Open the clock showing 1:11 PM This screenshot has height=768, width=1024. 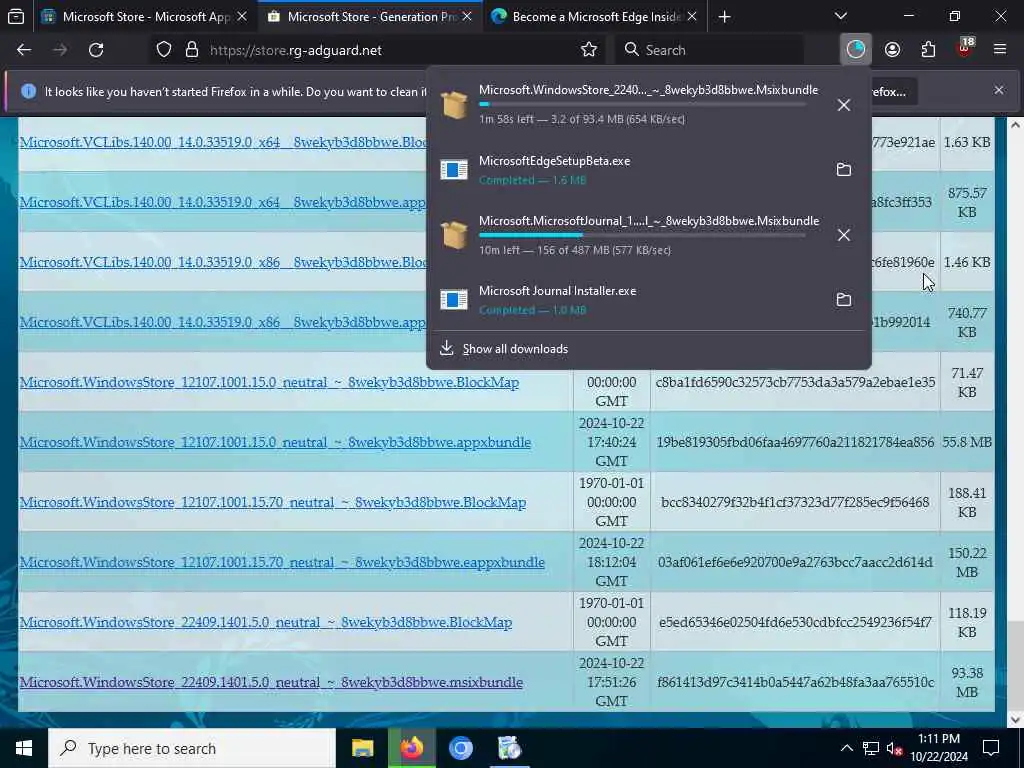pyautogui.click(x=939, y=748)
